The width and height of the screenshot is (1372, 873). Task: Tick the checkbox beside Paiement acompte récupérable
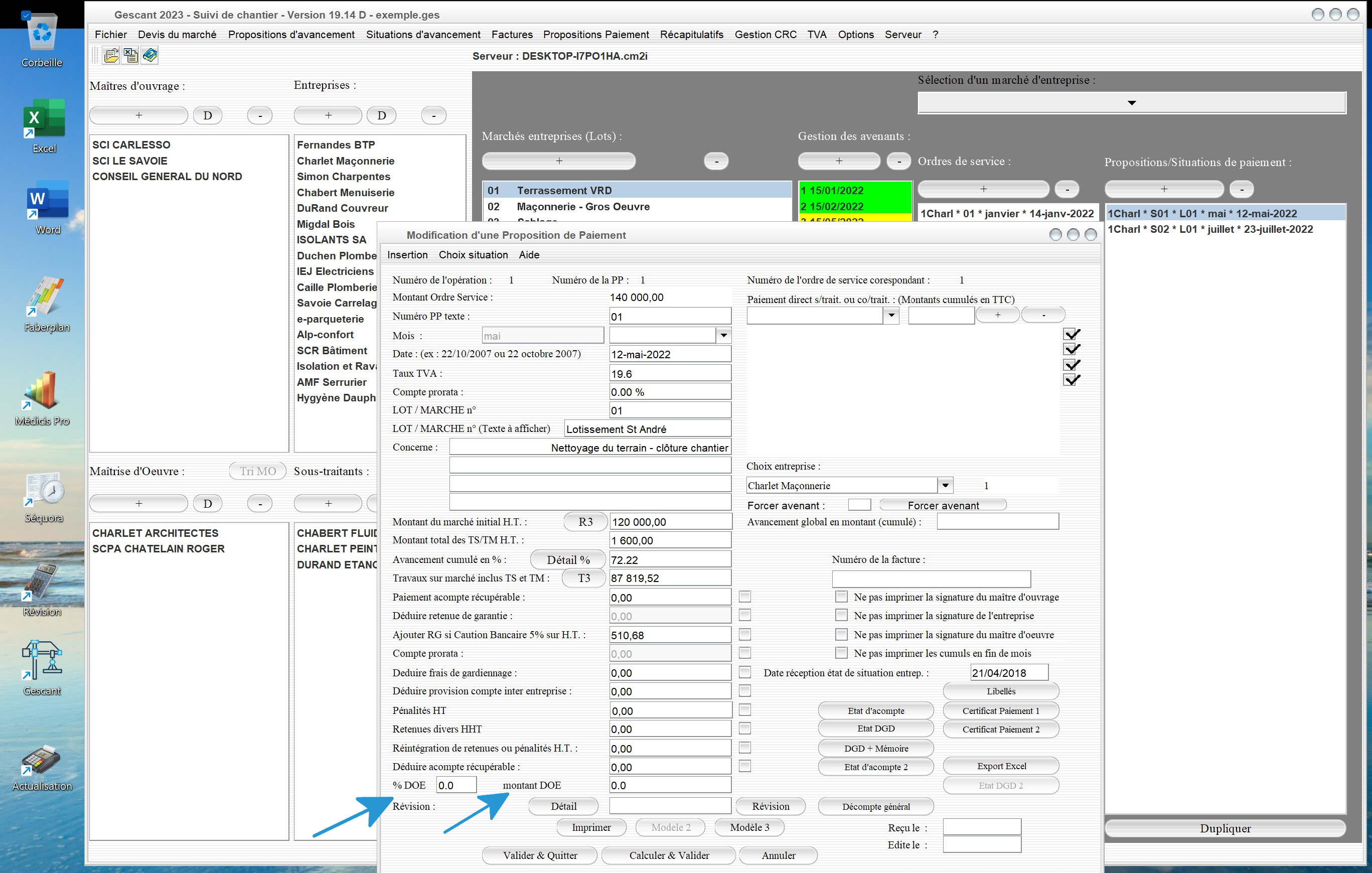click(x=744, y=597)
